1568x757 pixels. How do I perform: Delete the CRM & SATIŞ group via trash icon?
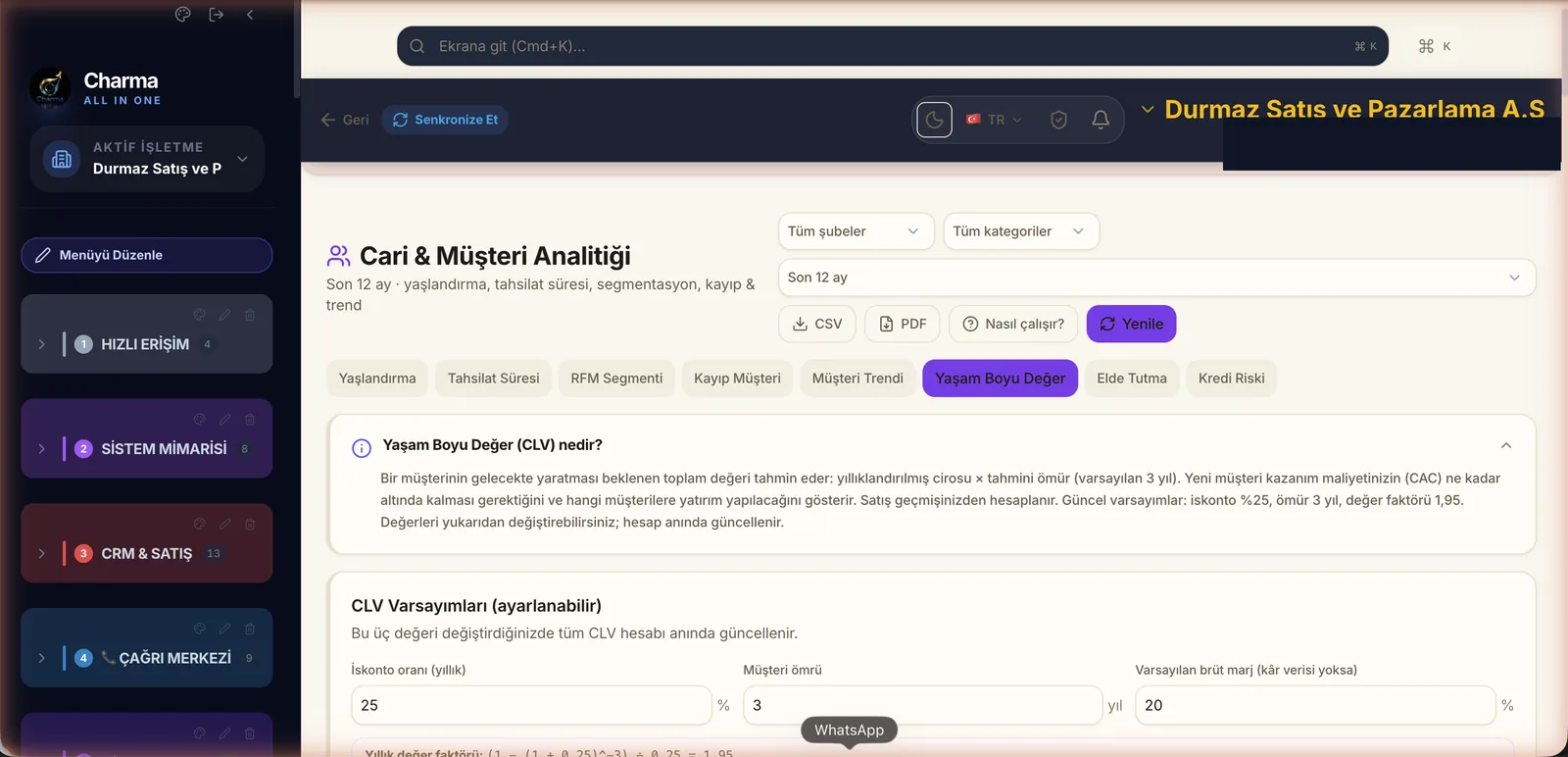[x=250, y=525]
